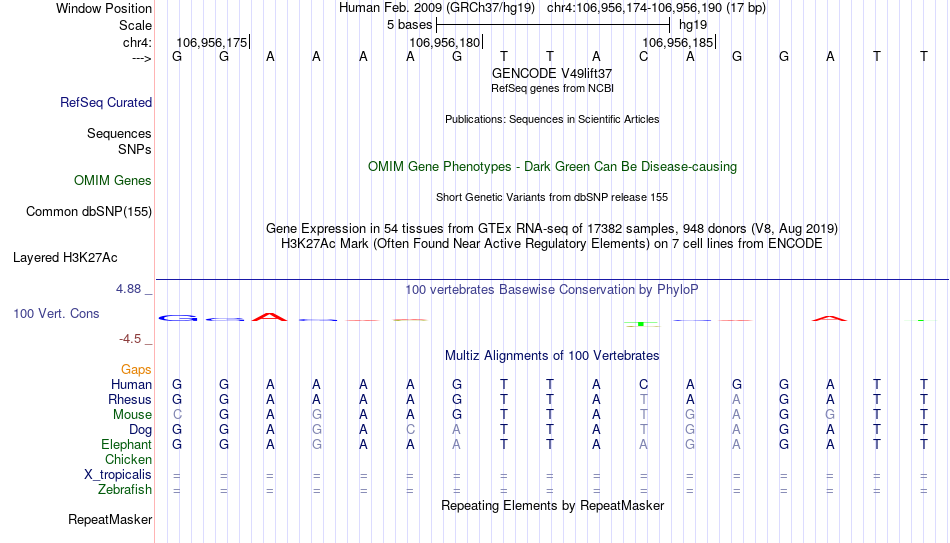
Task: Click the Human Feb. 2009 (GRCh37/hg19) text
Action: 437,8
